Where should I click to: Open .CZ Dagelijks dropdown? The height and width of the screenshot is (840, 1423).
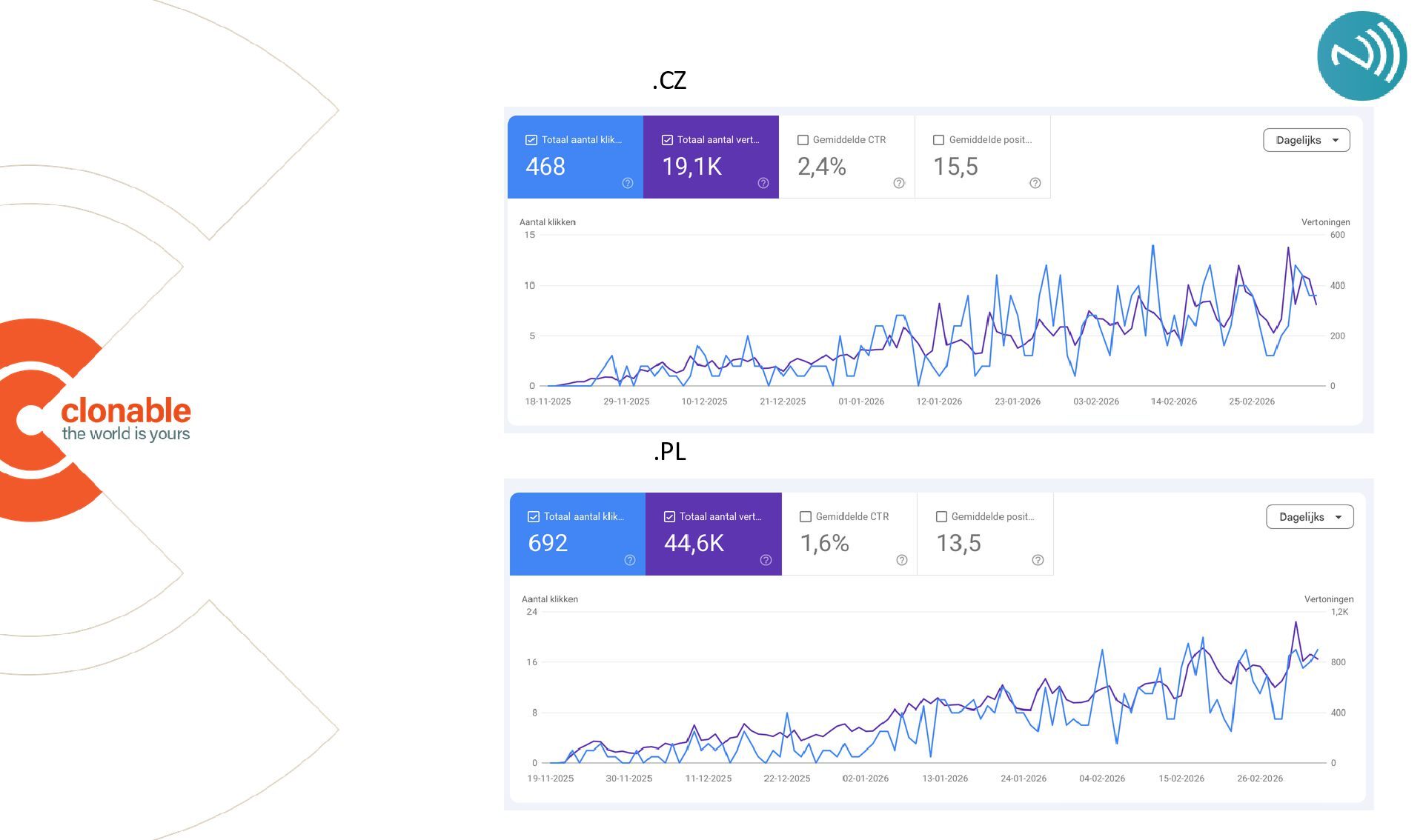point(1306,140)
